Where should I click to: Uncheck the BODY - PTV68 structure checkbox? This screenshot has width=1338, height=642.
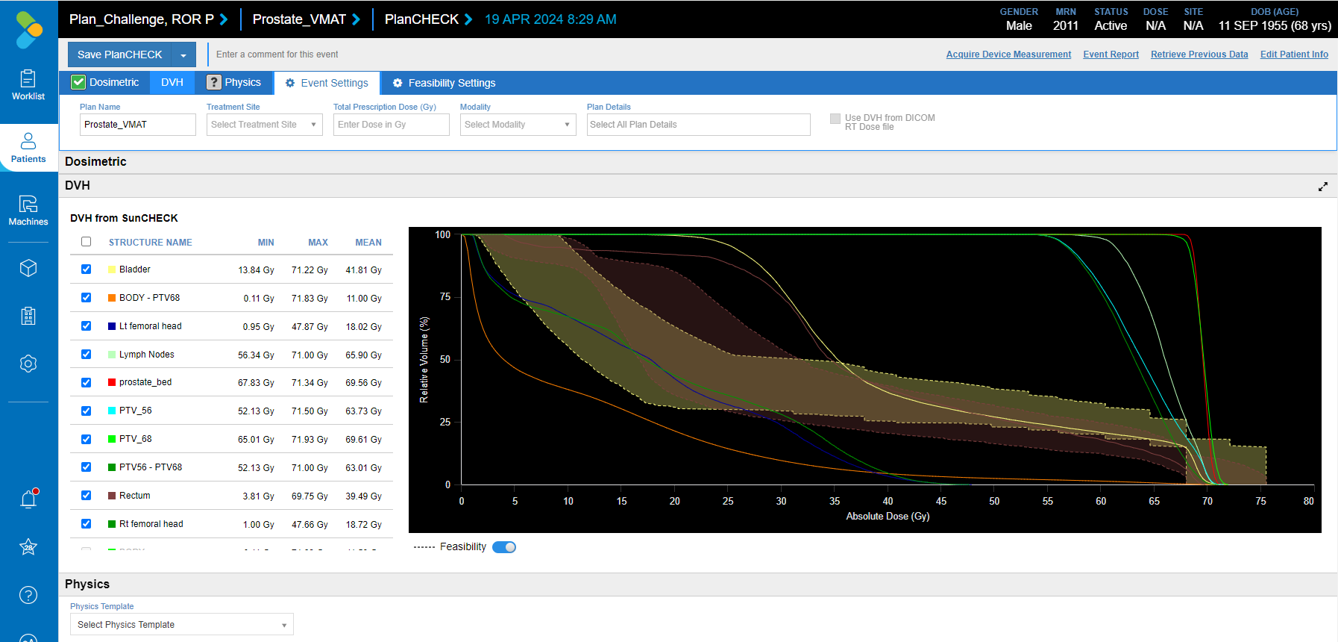coord(86,297)
